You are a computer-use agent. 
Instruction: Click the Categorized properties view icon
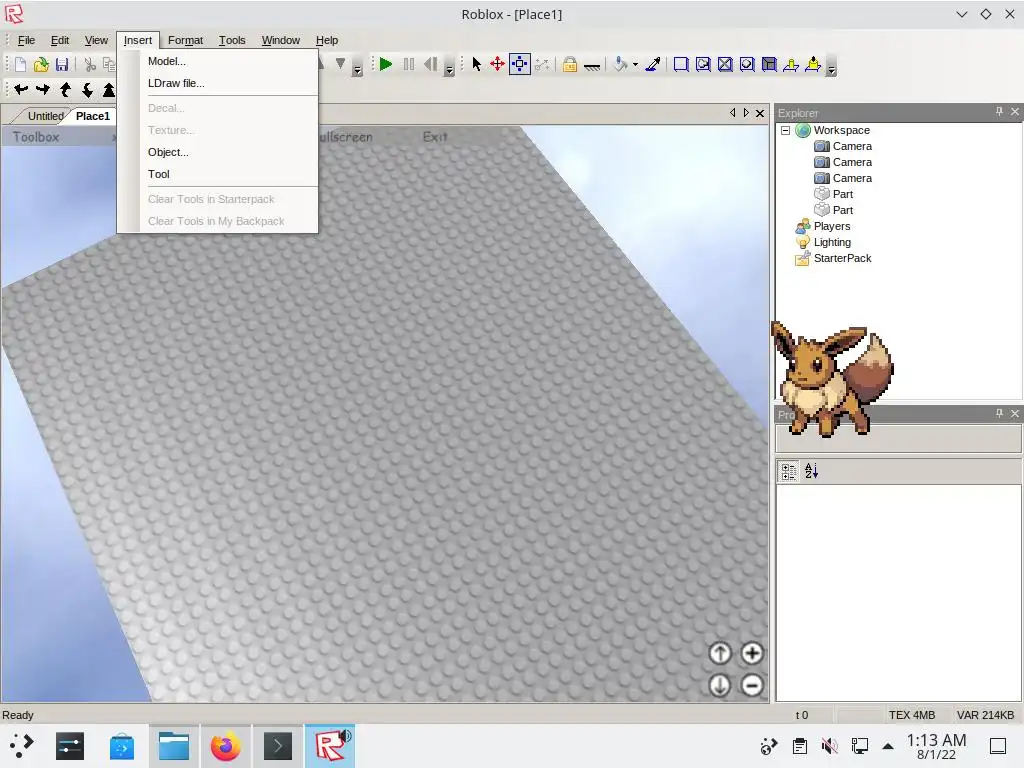(789, 471)
